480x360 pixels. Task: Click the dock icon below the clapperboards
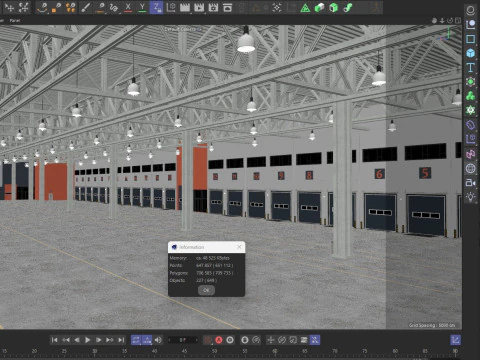point(227,7)
